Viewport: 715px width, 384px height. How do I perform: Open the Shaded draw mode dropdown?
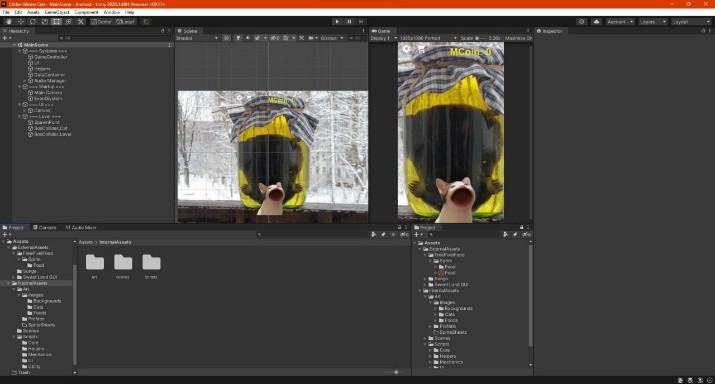pyautogui.click(x=197, y=38)
